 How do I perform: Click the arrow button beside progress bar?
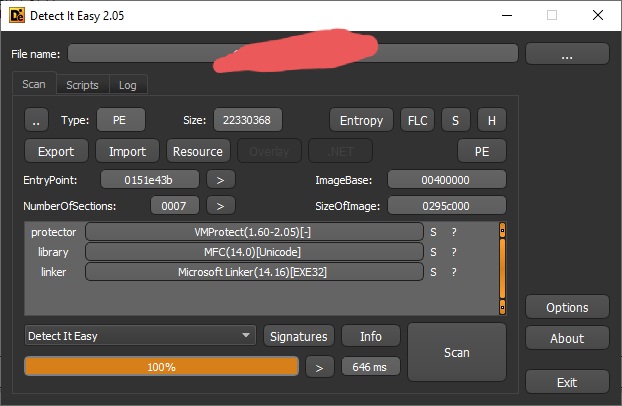[x=319, y=367]
